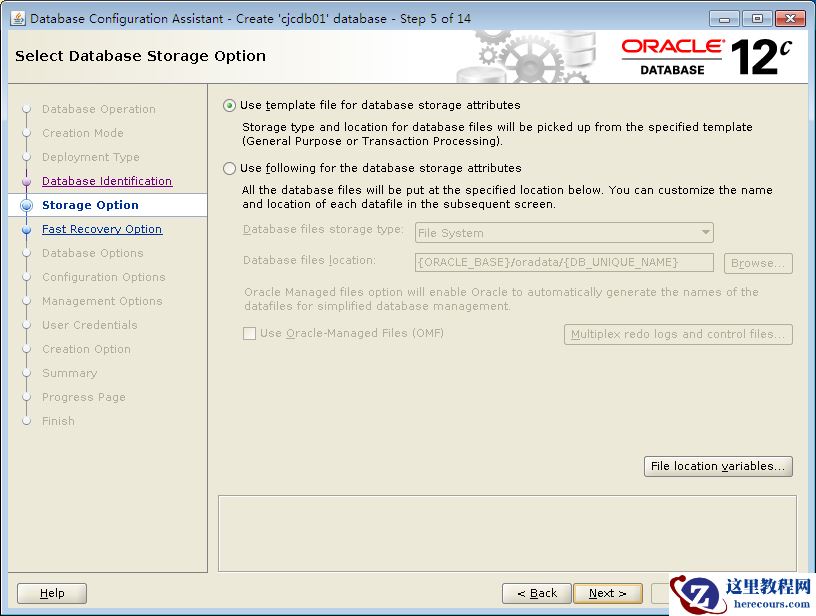Go back with the Back button

537,593
